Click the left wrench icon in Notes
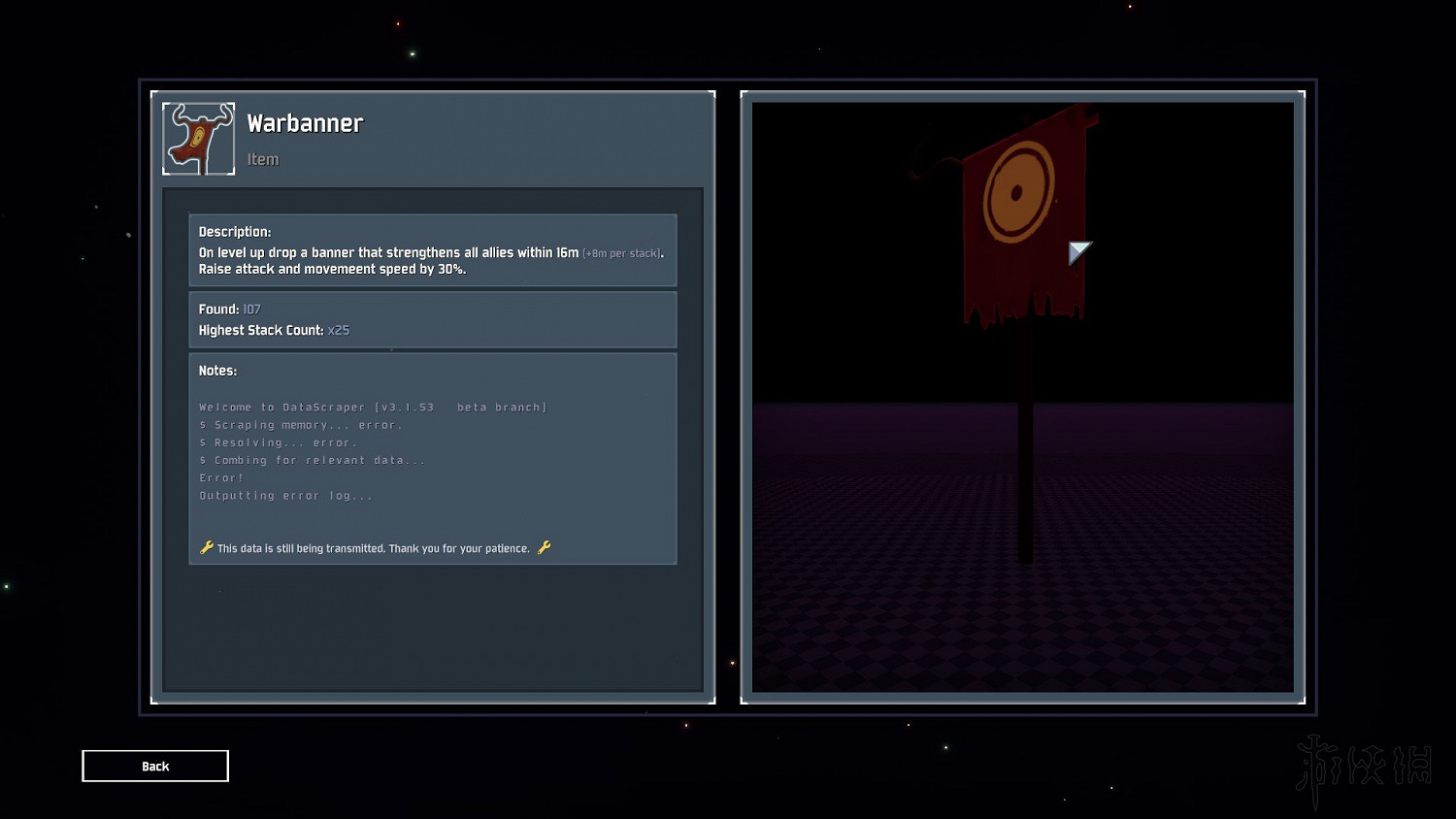Image resolution: width=1456 pixels, height=819 pixels. point(206,547)
